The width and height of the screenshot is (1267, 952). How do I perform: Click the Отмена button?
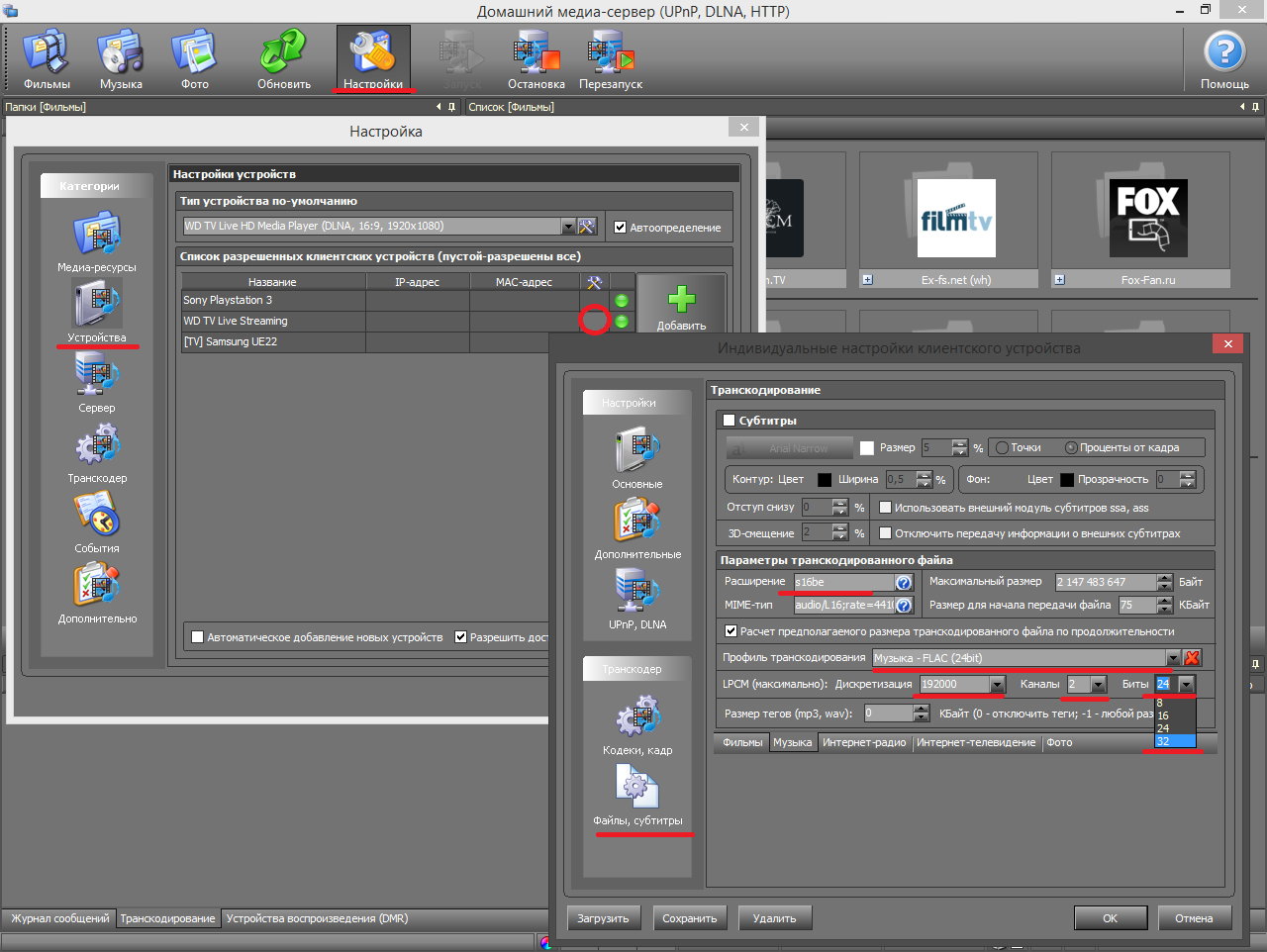[1194, 918]
